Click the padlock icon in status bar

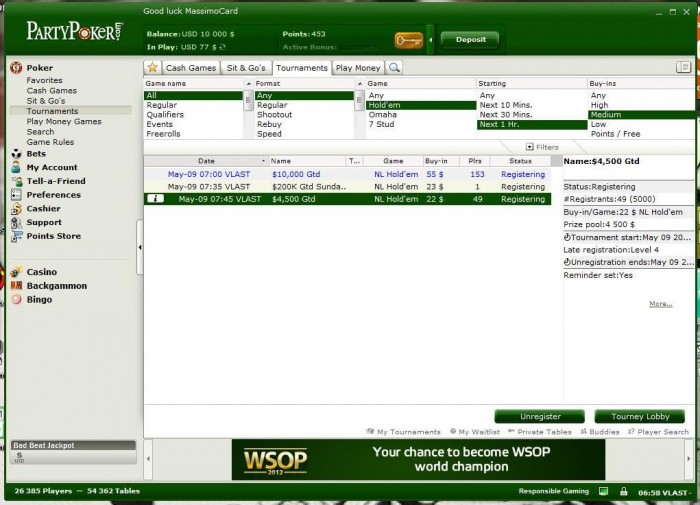coord(624,492)
